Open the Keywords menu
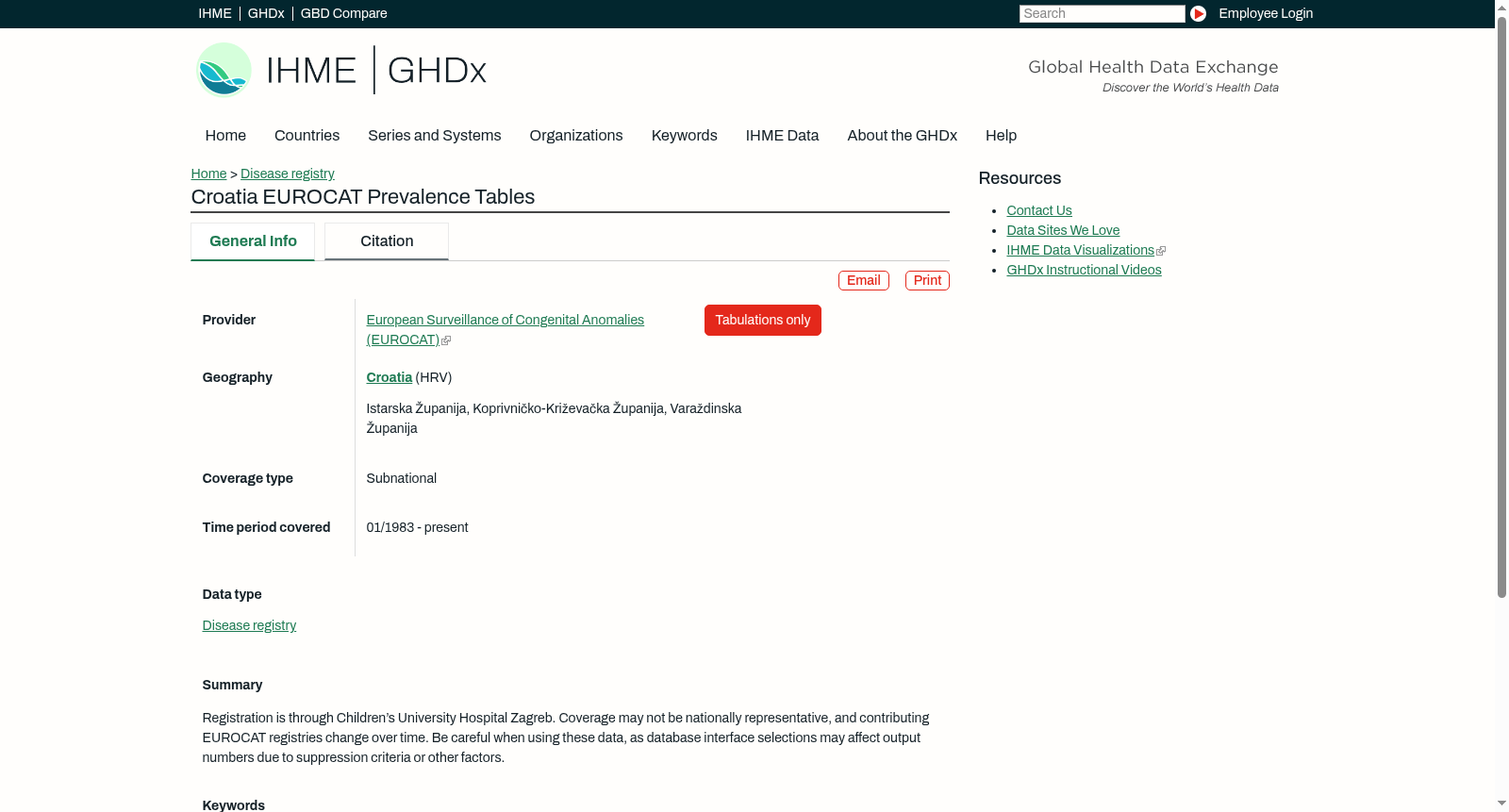The image size is (1509, 812). (x=684, y=136)
